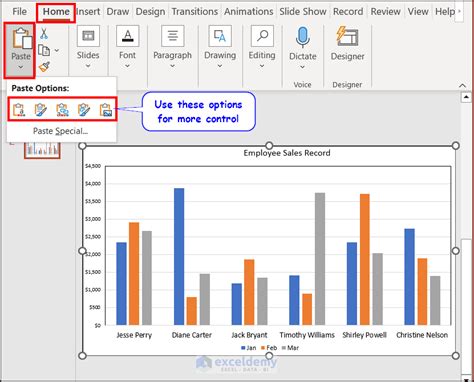Image resolution: width=474 pixels, height=382 pixels.
Task: Click the Jack Bryant axis label
Action: (249, 335)
